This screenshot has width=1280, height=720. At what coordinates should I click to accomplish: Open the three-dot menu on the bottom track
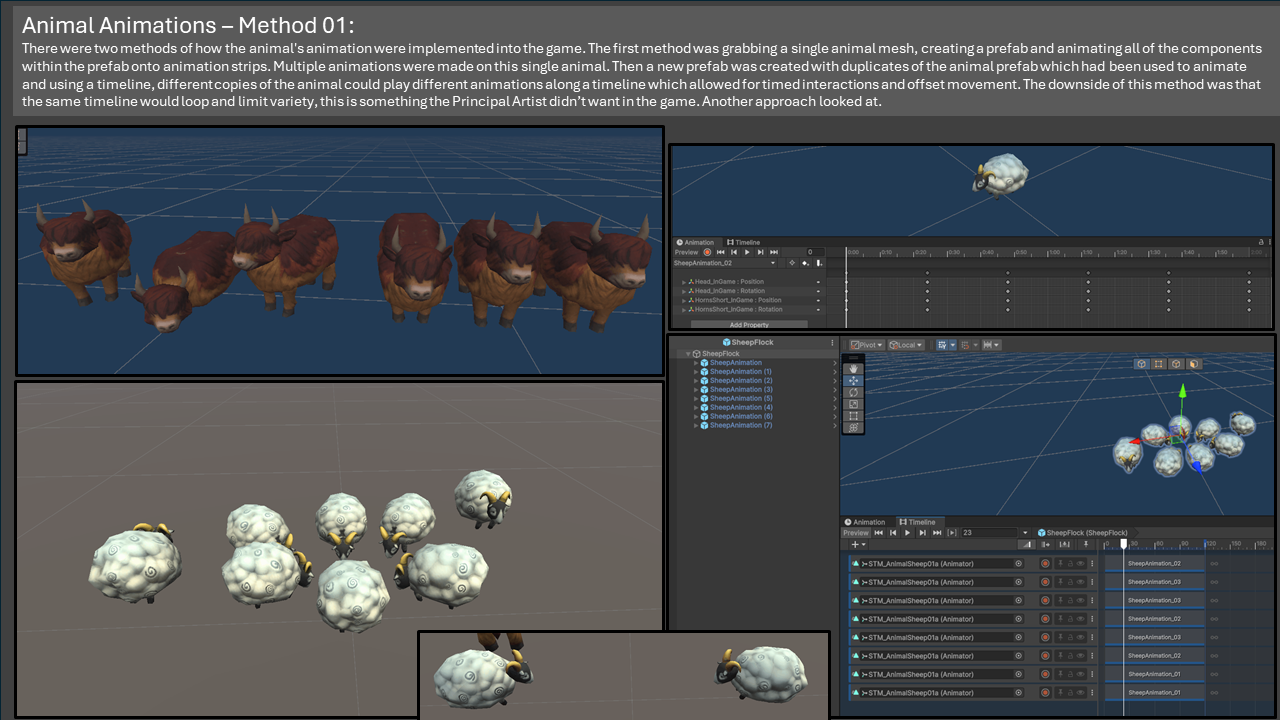tap(1092, 692)
